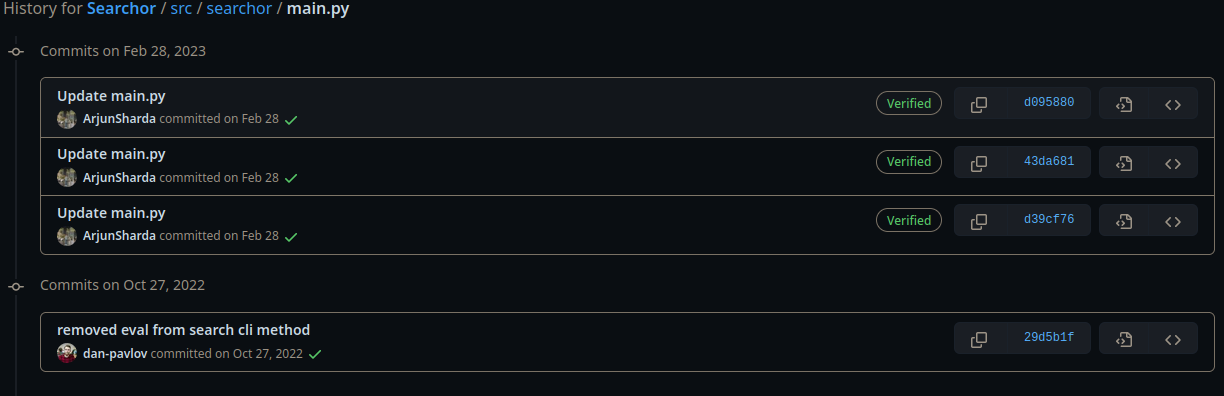Go to the src folder breadcrumb
1224x396 pixels.
pos(181,9)
